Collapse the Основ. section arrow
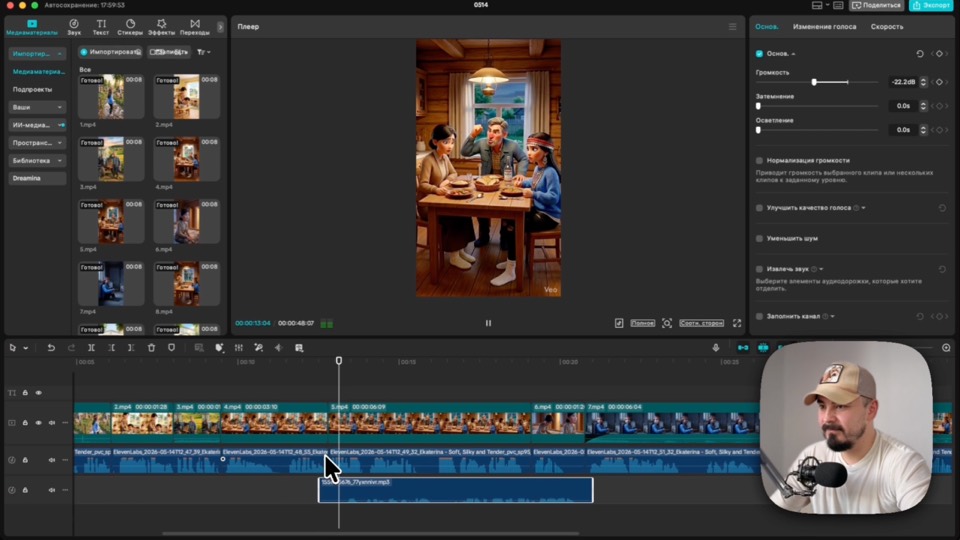This screenshot has width=960, height=540. 793,54
